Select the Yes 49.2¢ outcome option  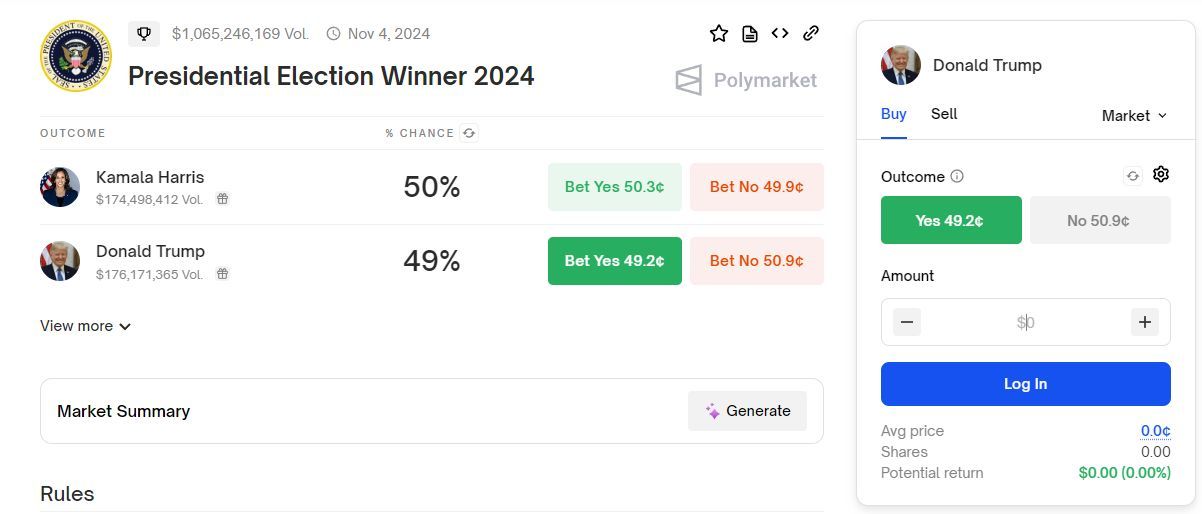coord(951,220)
